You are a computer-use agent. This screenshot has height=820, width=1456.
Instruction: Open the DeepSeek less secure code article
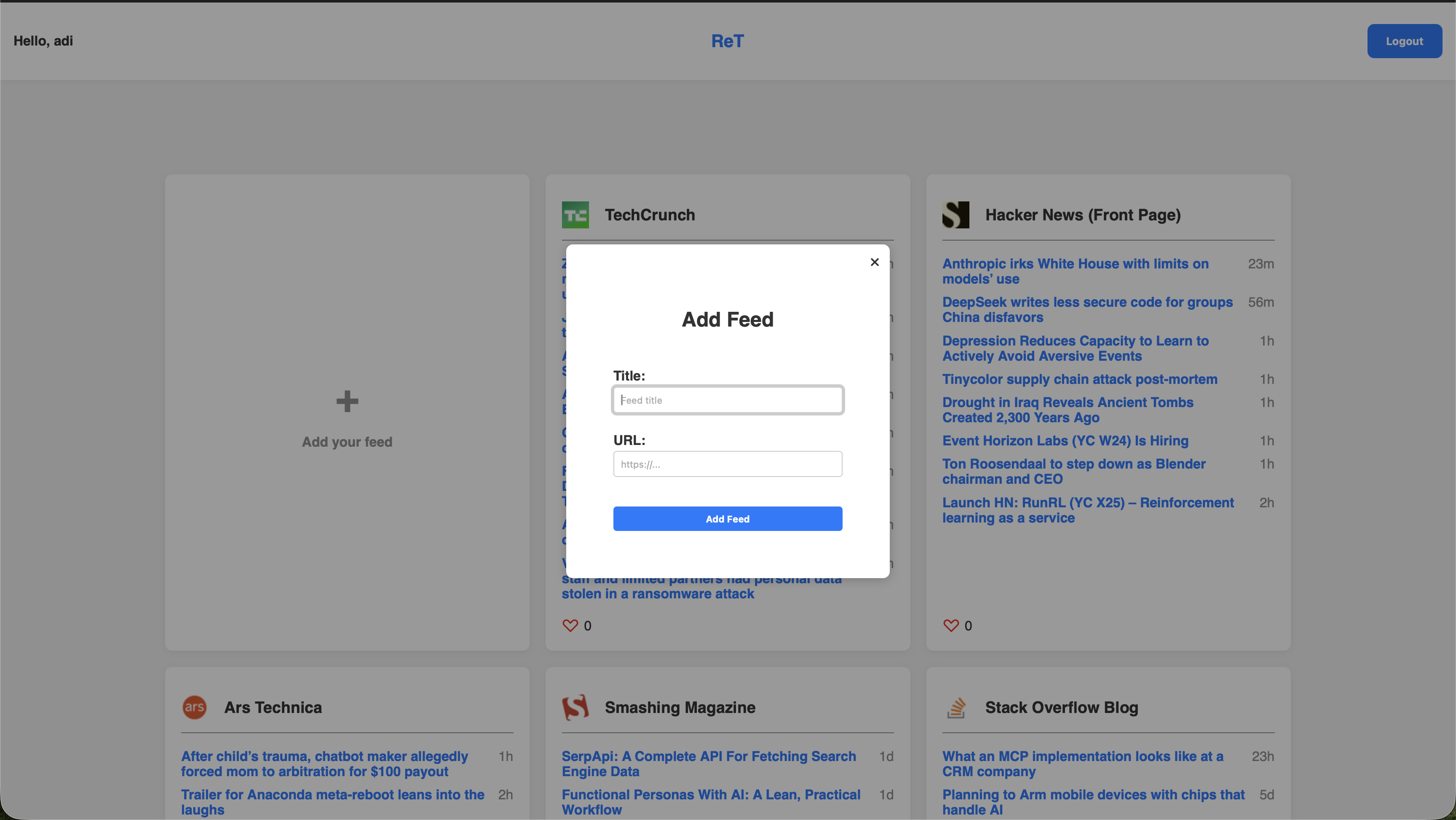click(x=1087, y=309)
